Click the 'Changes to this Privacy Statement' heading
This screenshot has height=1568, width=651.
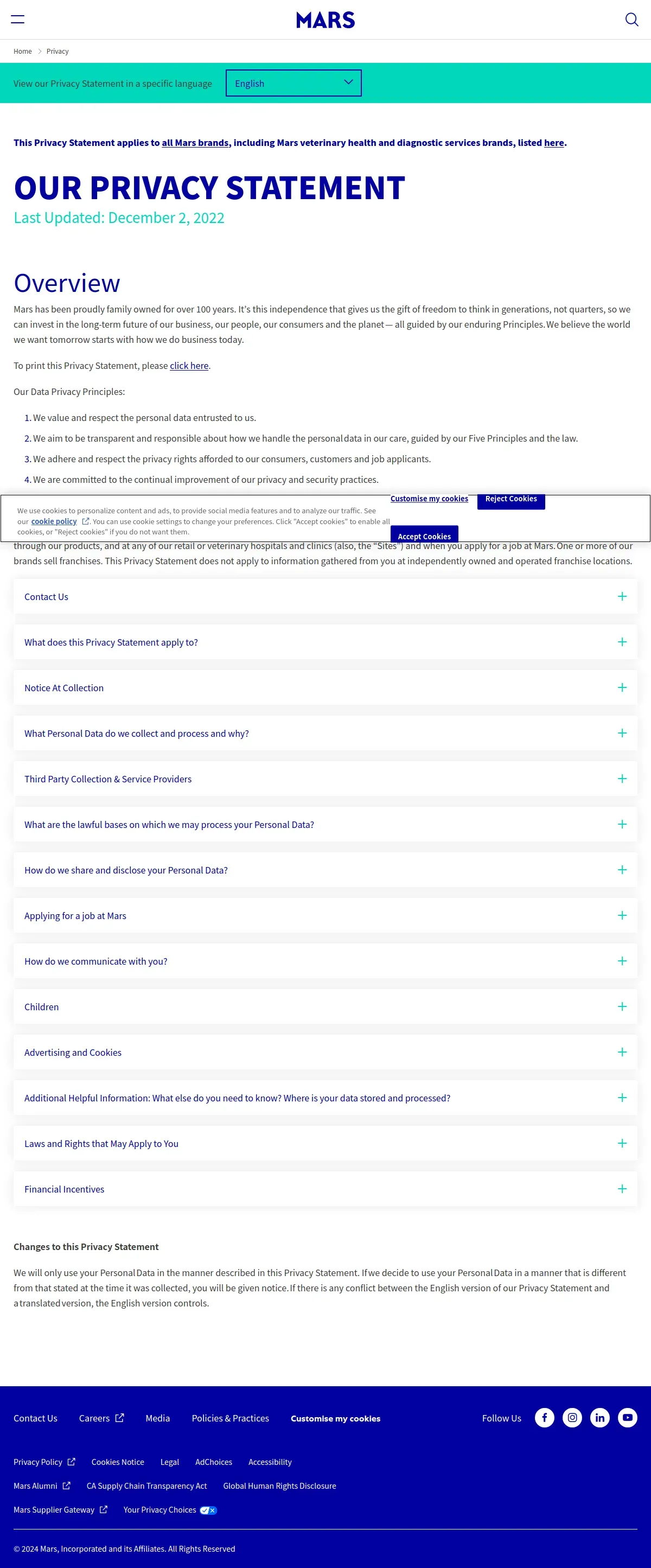pyautogui.click(x=86, y=1246)
